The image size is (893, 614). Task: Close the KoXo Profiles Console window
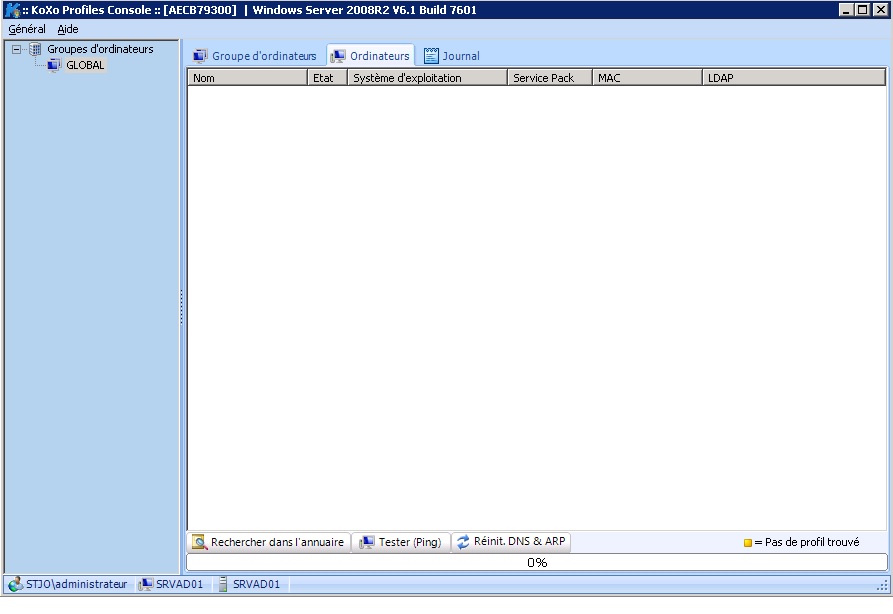[880, 10]
